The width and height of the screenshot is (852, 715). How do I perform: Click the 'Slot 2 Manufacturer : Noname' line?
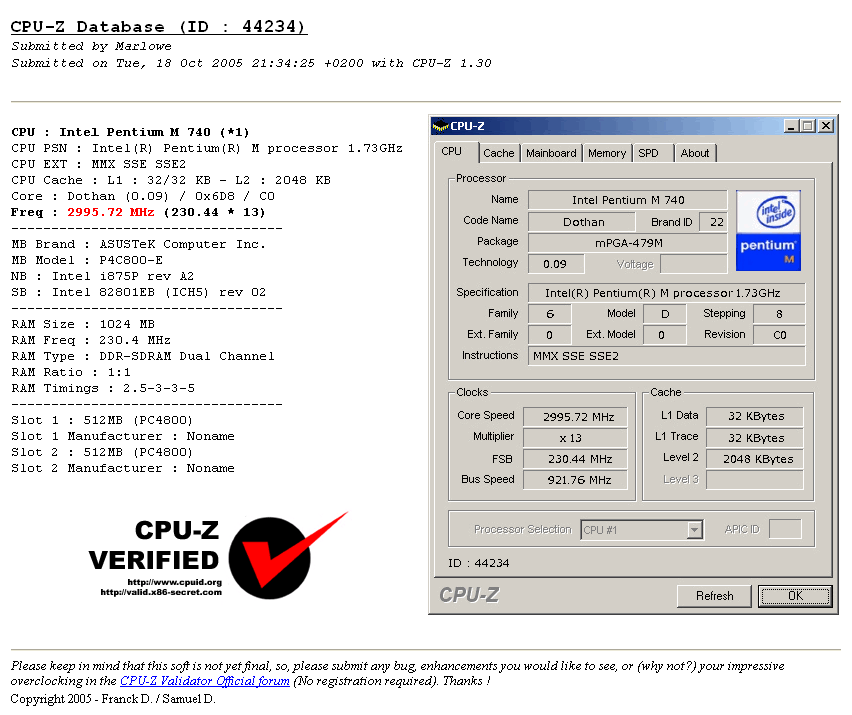123,468
